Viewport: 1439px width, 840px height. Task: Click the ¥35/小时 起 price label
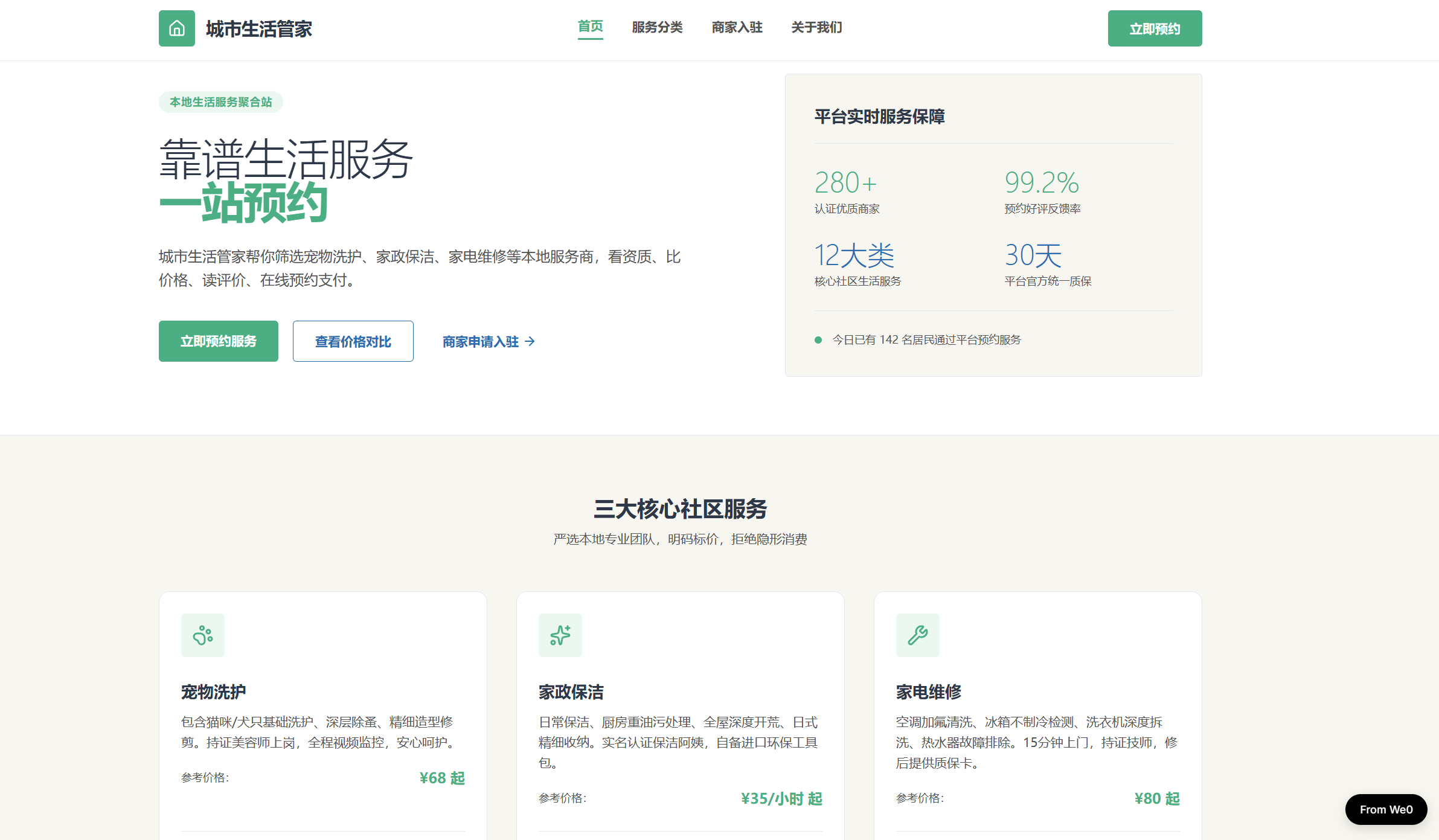click(782, 798)
